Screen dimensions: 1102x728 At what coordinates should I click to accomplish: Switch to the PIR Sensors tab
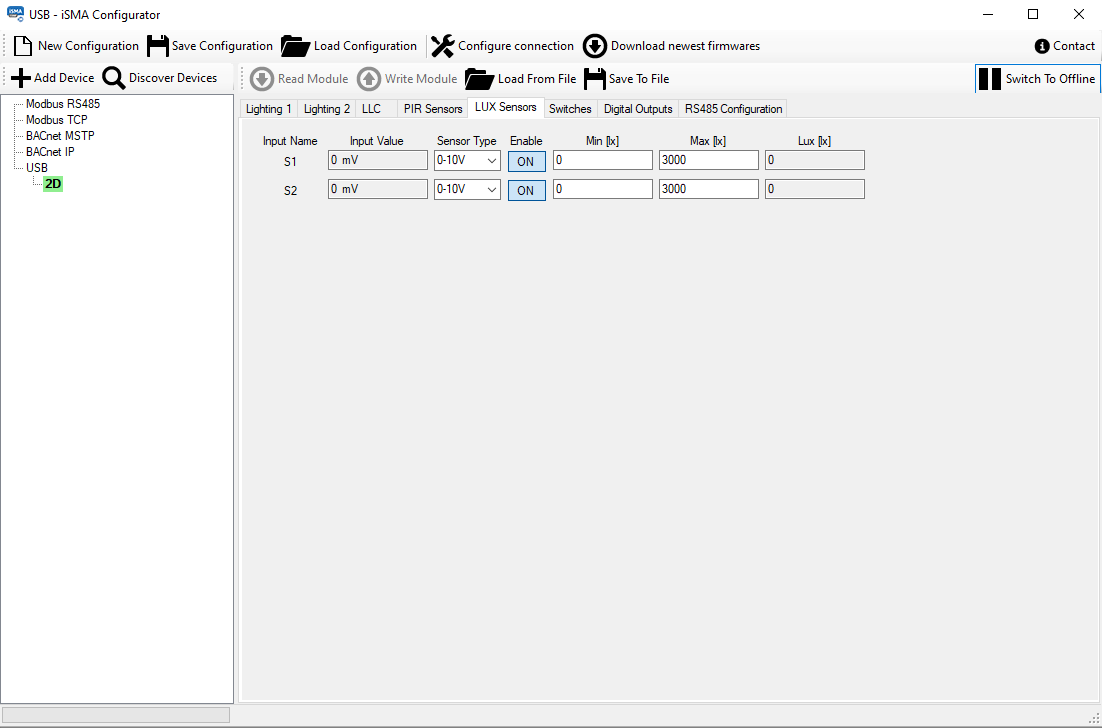[433, 109]
